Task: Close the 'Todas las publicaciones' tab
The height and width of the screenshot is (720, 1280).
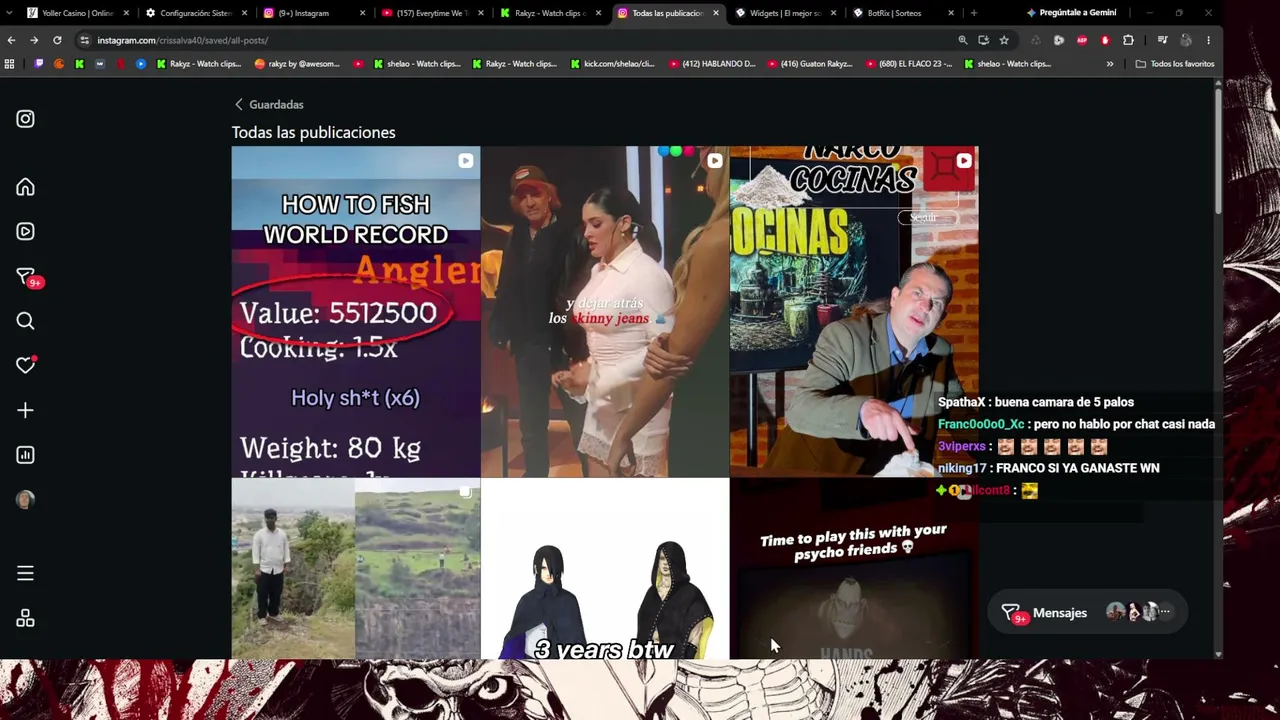Action: [x=716, y=13]
